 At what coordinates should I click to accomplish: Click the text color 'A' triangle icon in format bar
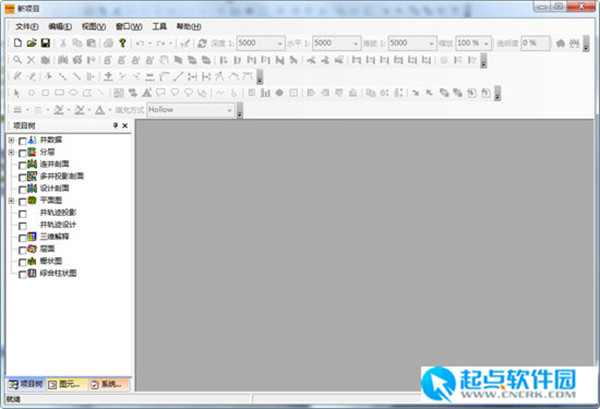(x=100, y=110)
